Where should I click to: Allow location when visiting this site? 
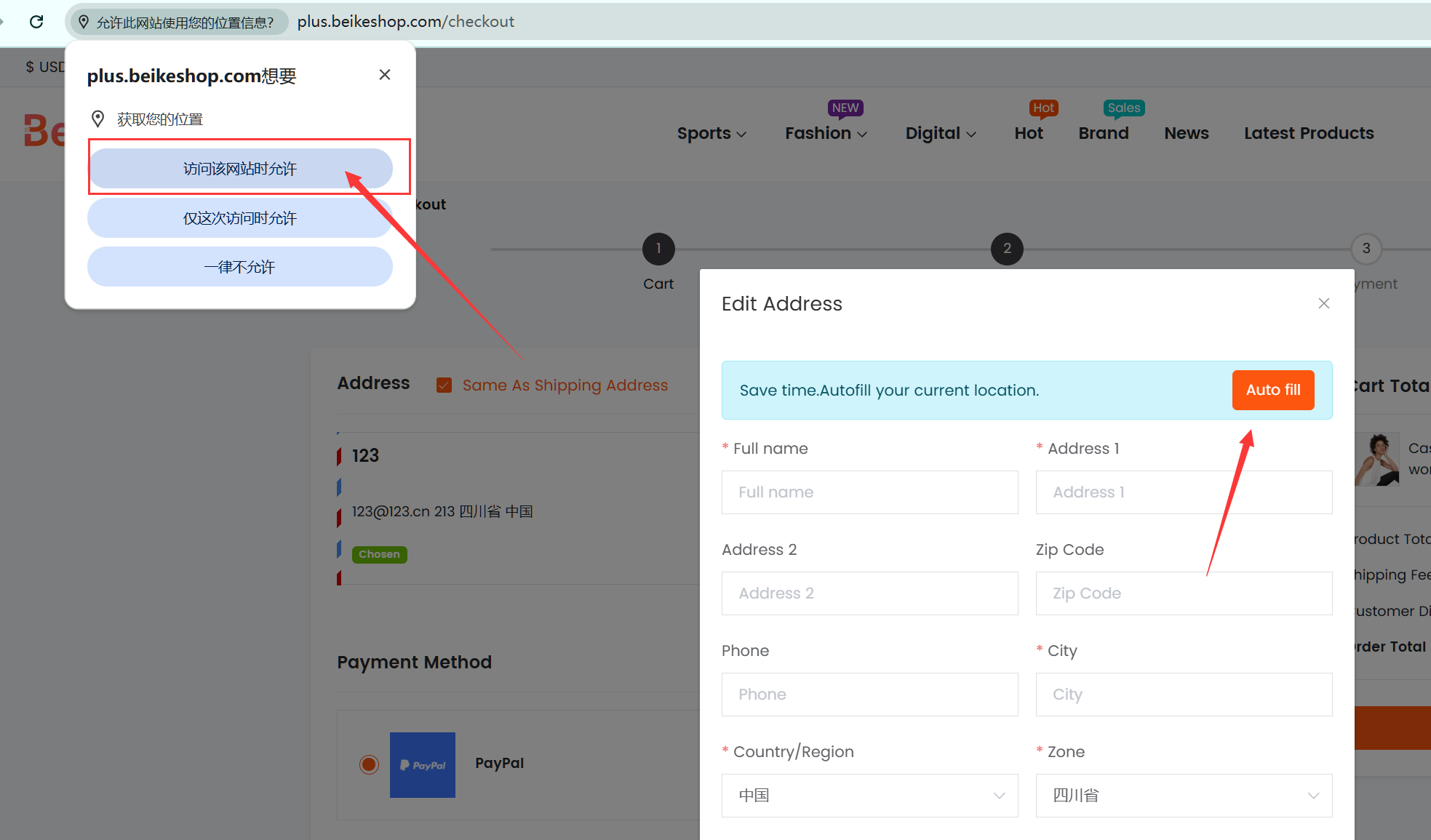click(240, 169)
